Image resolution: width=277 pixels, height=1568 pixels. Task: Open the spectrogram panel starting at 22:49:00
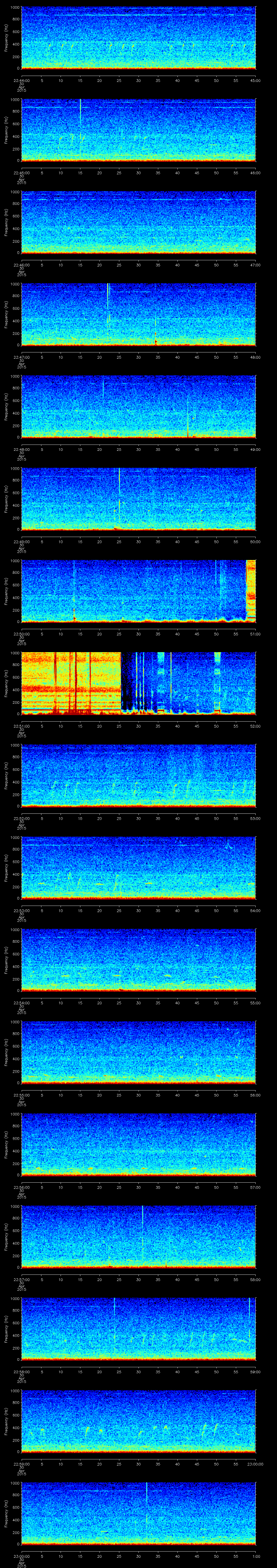click(138, 499)
